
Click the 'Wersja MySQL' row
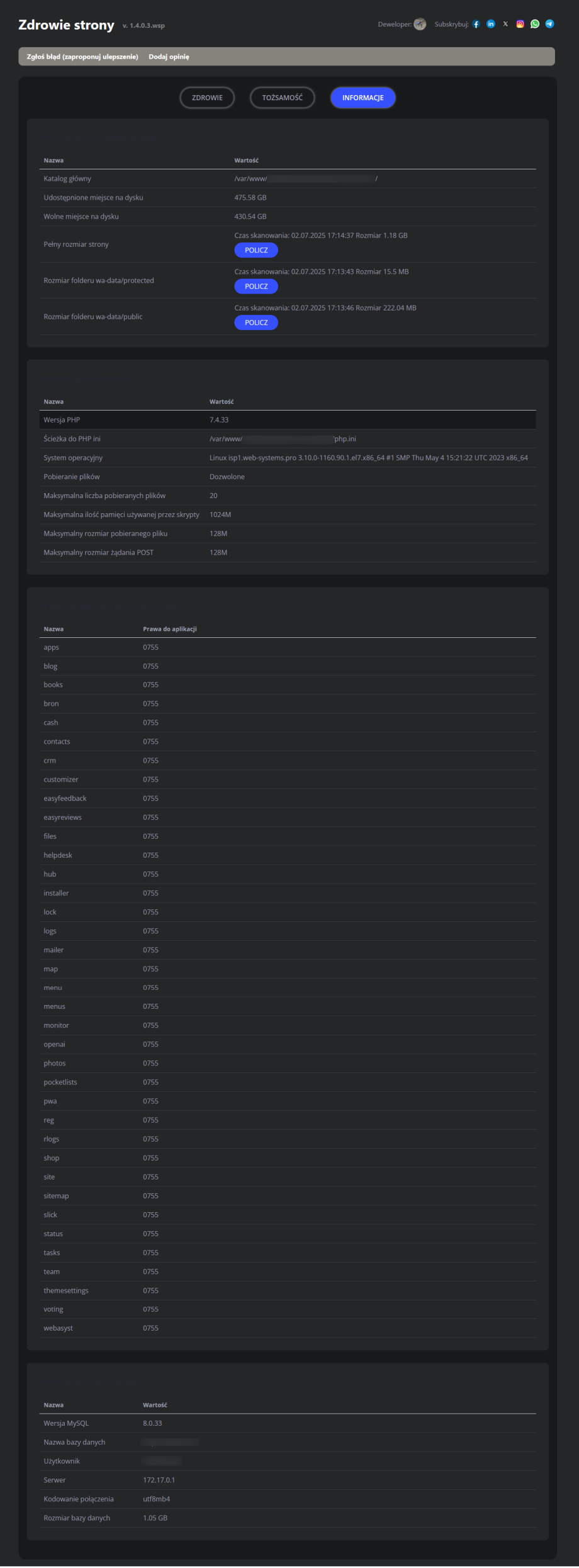(288, 1423)
